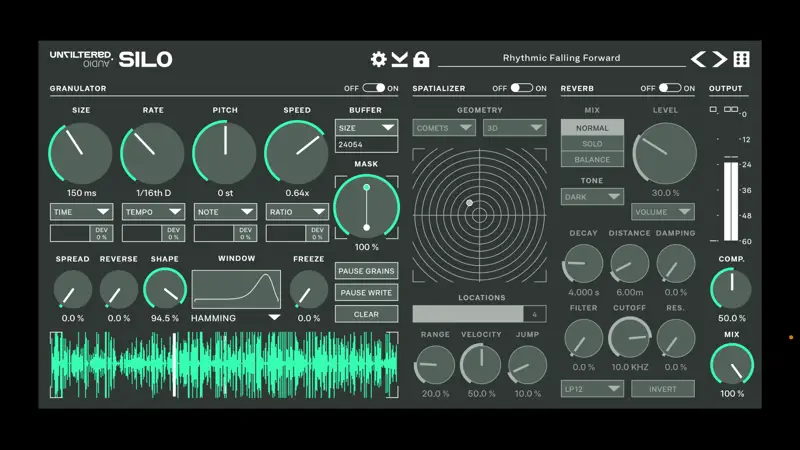Image resolution: width=800 pixels, height=450 pixels.
Task: Click the green waveform buffer display
Action: 224,364
